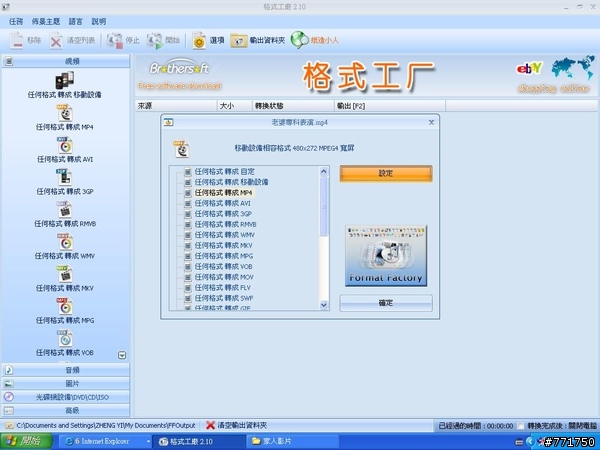This screenshot has height=450, width=600.
Task: Click the dialog list scrollbar thumb
Action: [324, 207]
